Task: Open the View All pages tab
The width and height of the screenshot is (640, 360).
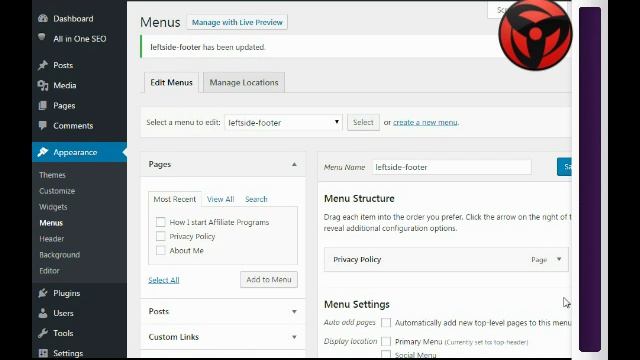Action: [220, 199]
